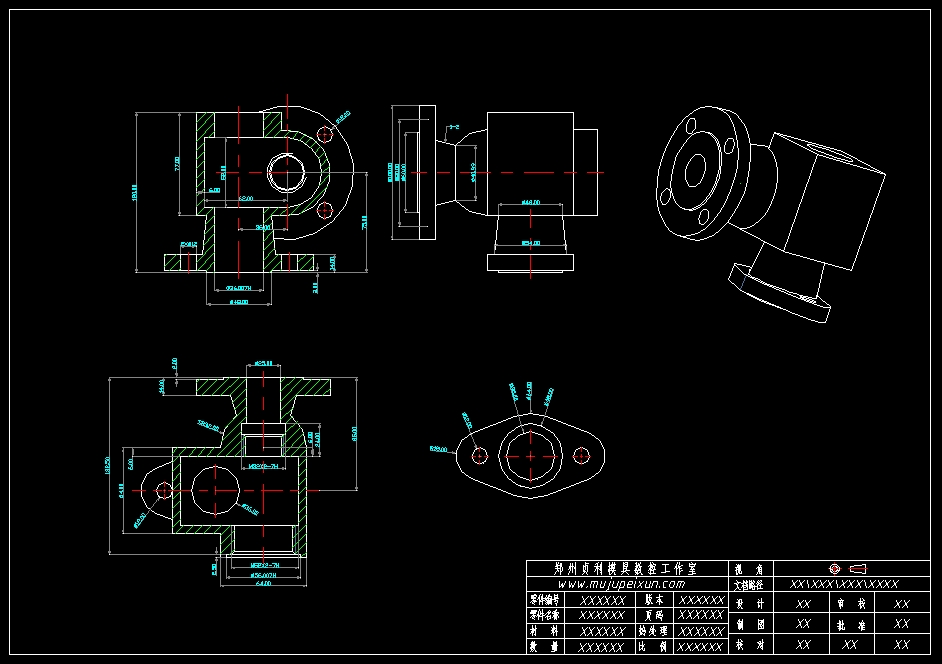Image resolution: width=942 pixels, height=664 pixels.
Task: Click the www.mujupeixun.com website text
Action: [x=621, y=584]
